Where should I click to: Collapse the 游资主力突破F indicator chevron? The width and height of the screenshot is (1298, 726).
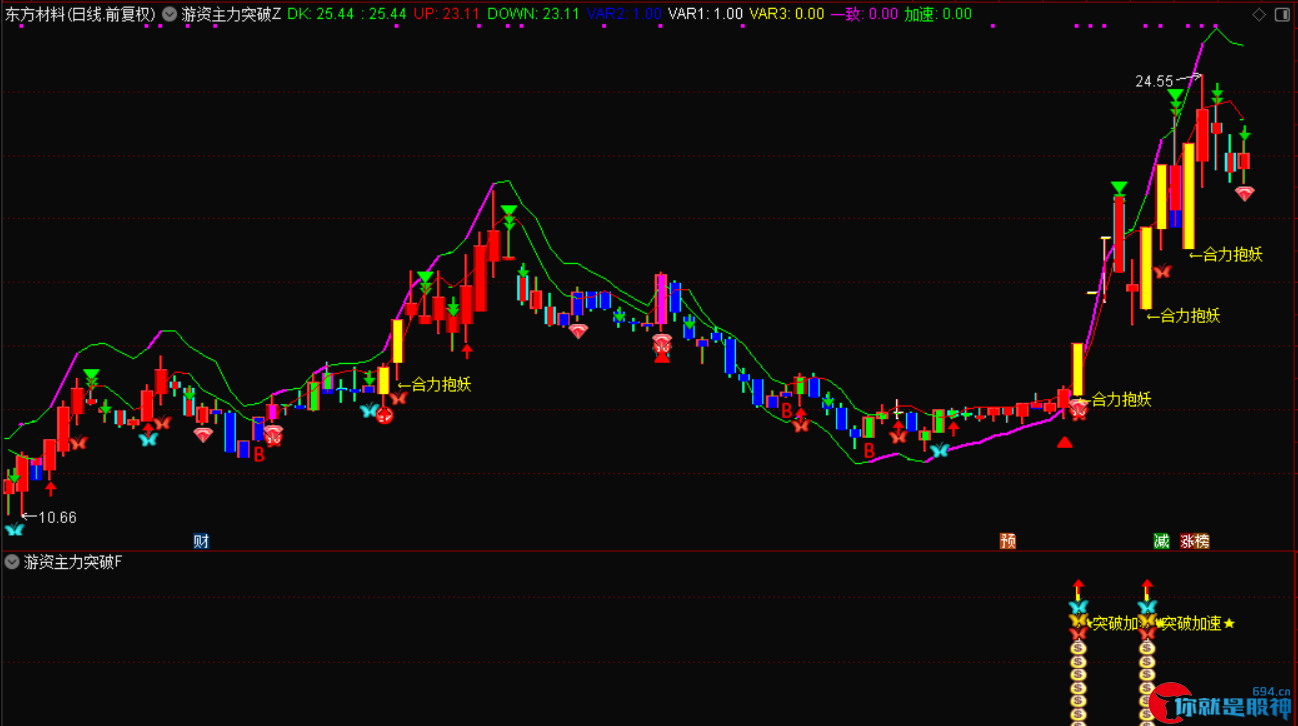[x=12, y=562]
